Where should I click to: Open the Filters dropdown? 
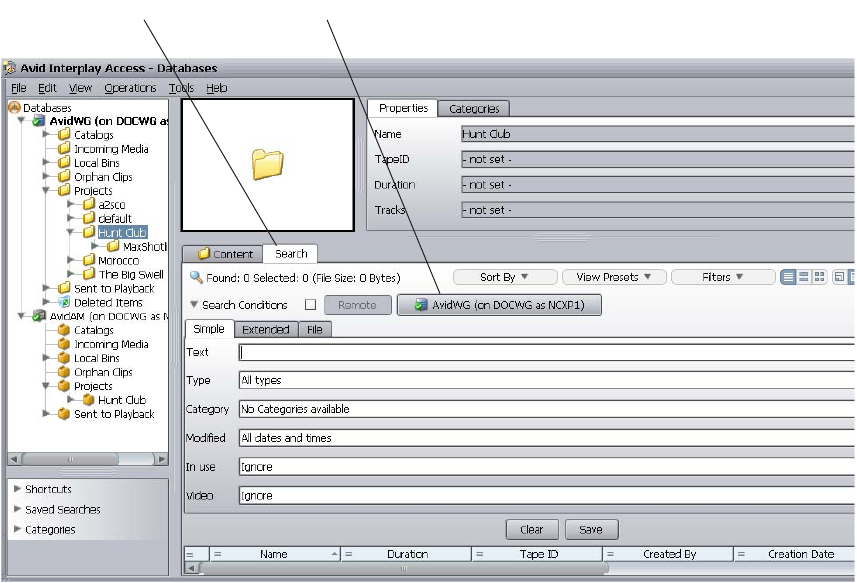tap(723, 277)
